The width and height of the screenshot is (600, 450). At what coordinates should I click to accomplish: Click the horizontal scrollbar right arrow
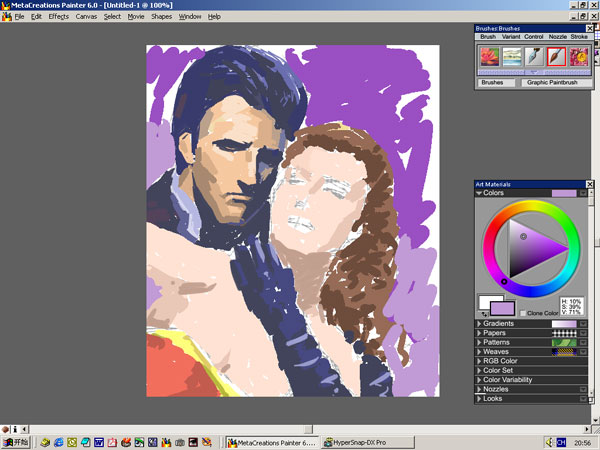[x=587, y=429]
